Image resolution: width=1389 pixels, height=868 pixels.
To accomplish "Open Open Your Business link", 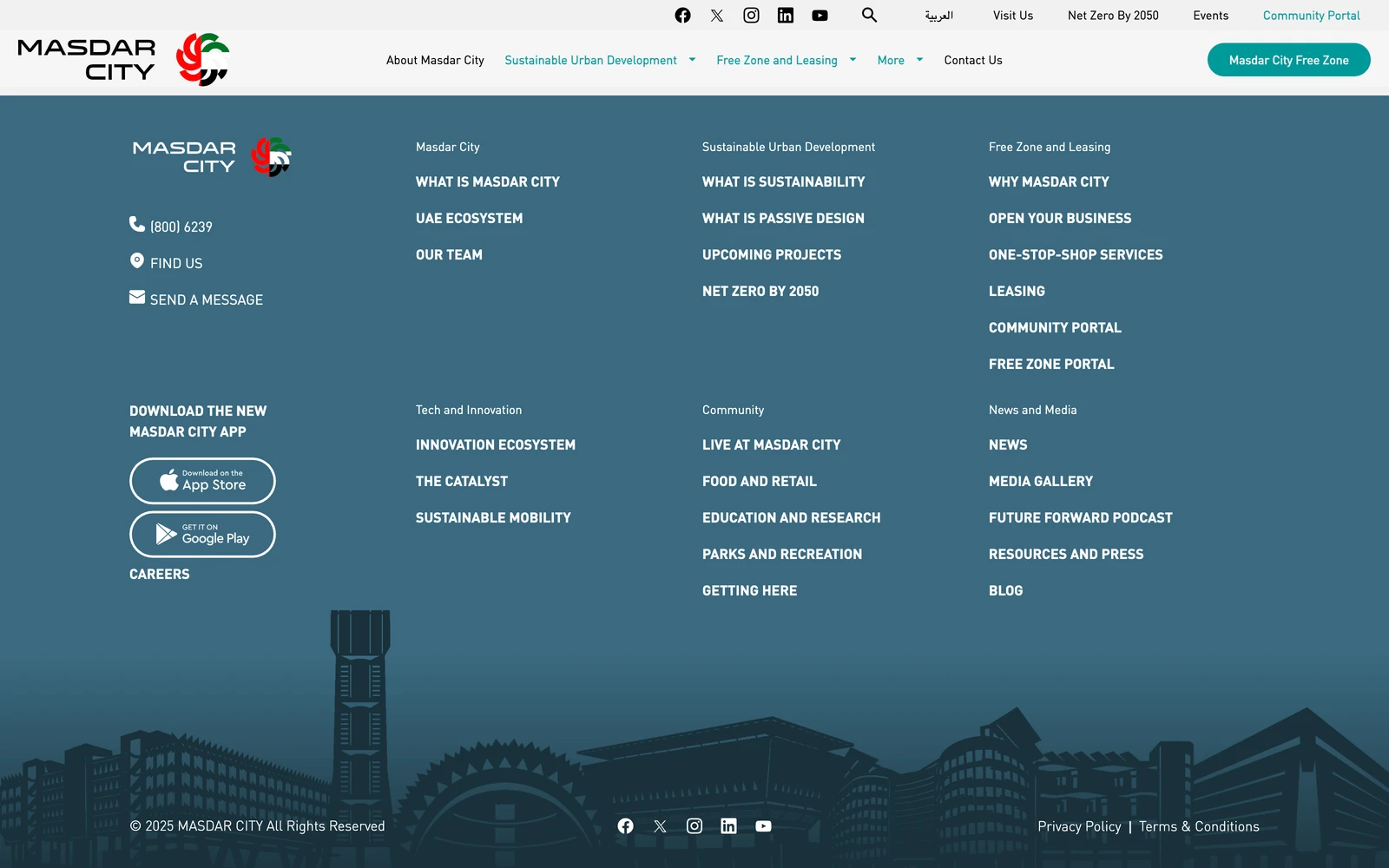I will [1060, 218].
